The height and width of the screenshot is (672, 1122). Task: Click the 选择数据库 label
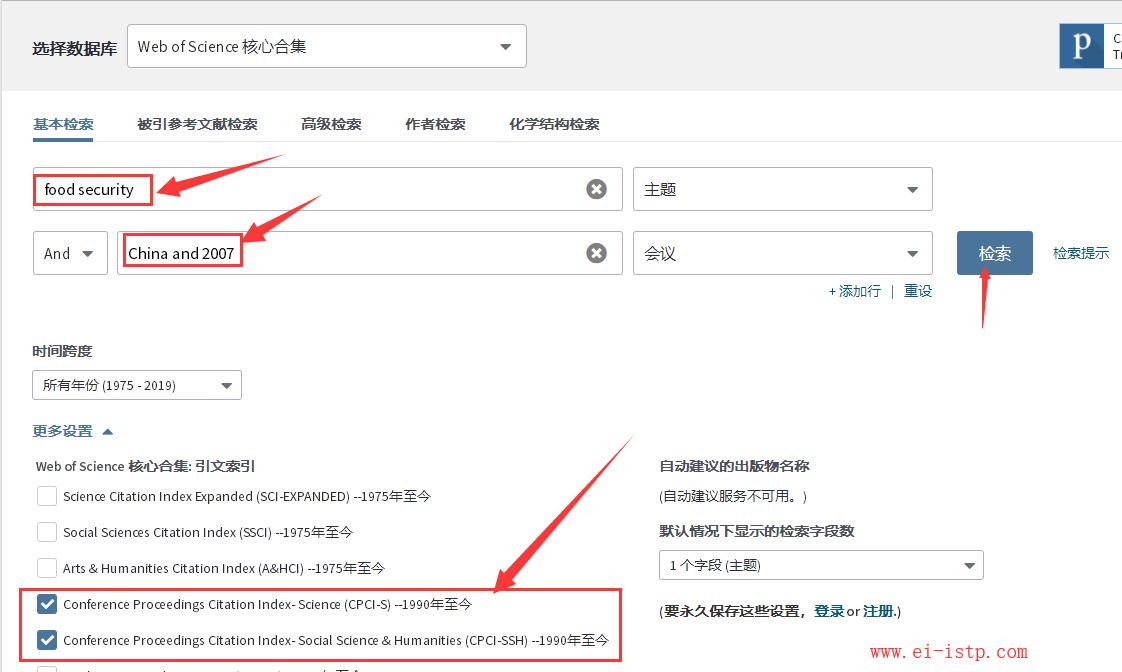74,49
